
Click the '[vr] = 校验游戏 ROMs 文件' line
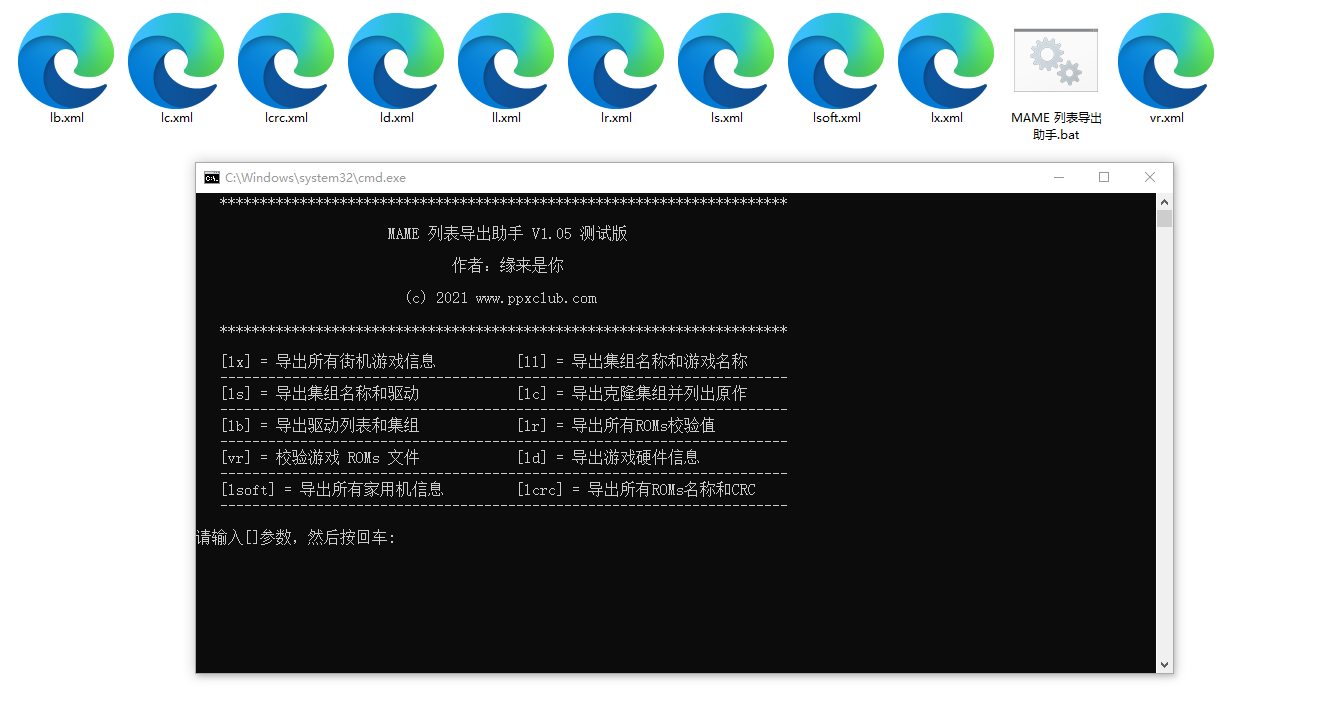tap(320, 457)
